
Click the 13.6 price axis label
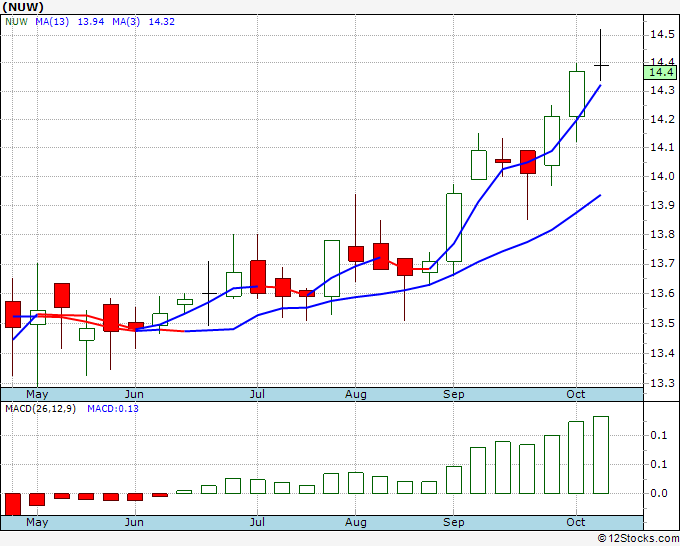662,294
